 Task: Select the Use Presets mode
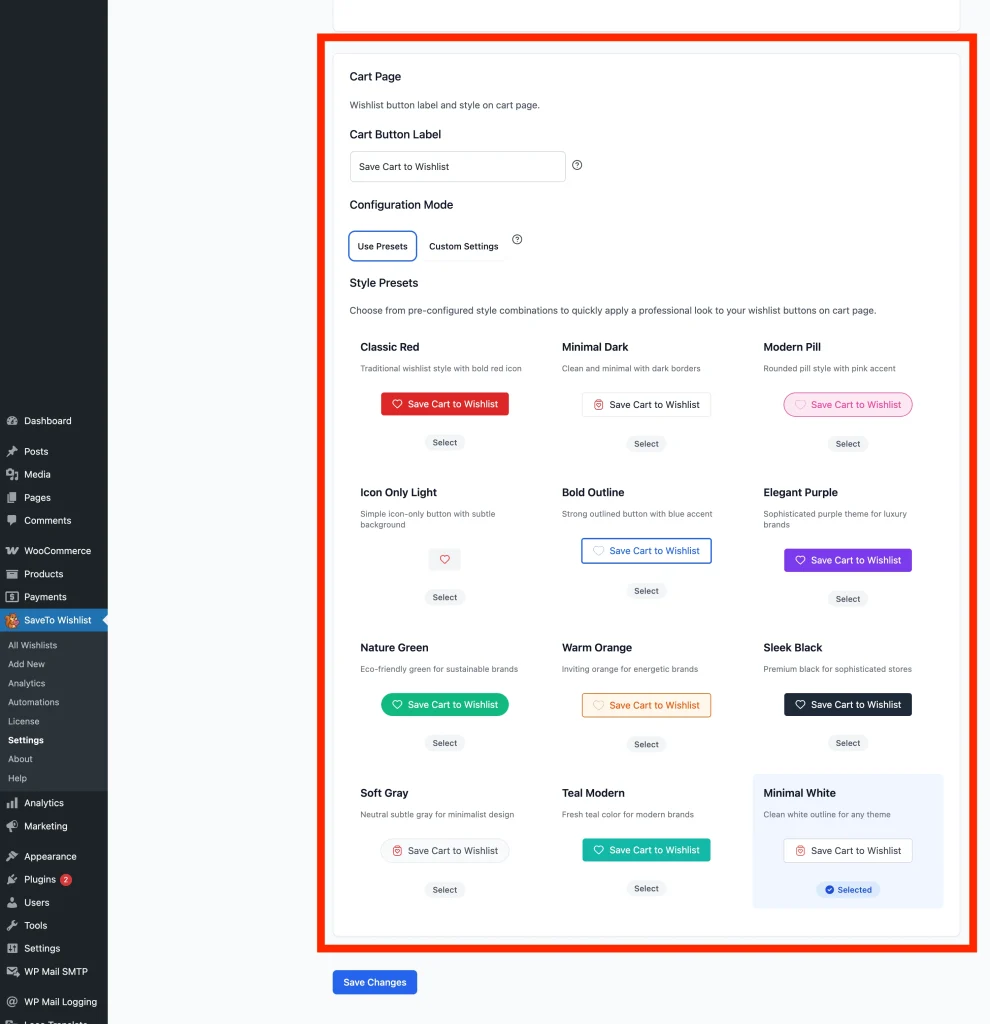(x=383, y=246)
